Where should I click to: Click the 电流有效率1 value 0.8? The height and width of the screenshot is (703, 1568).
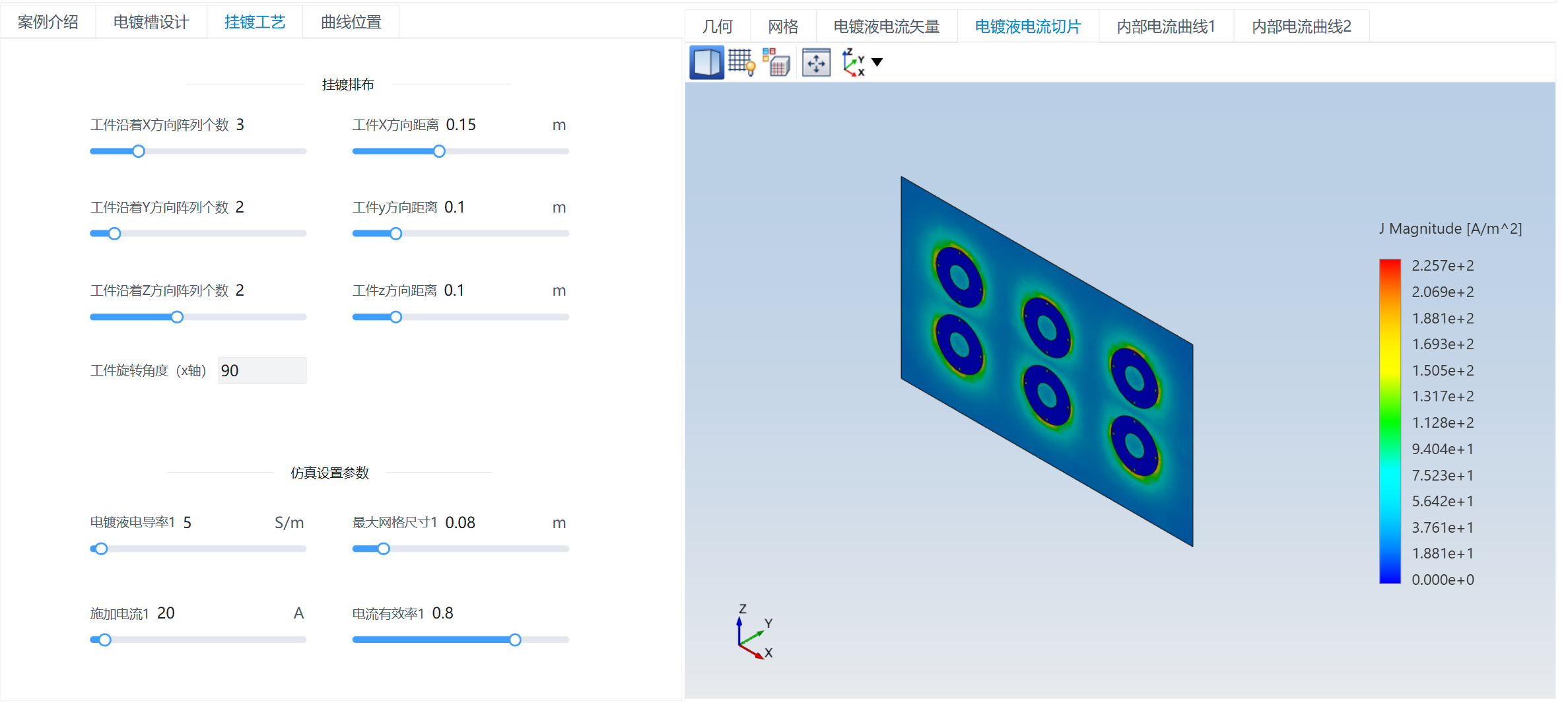tap(442, 613)
